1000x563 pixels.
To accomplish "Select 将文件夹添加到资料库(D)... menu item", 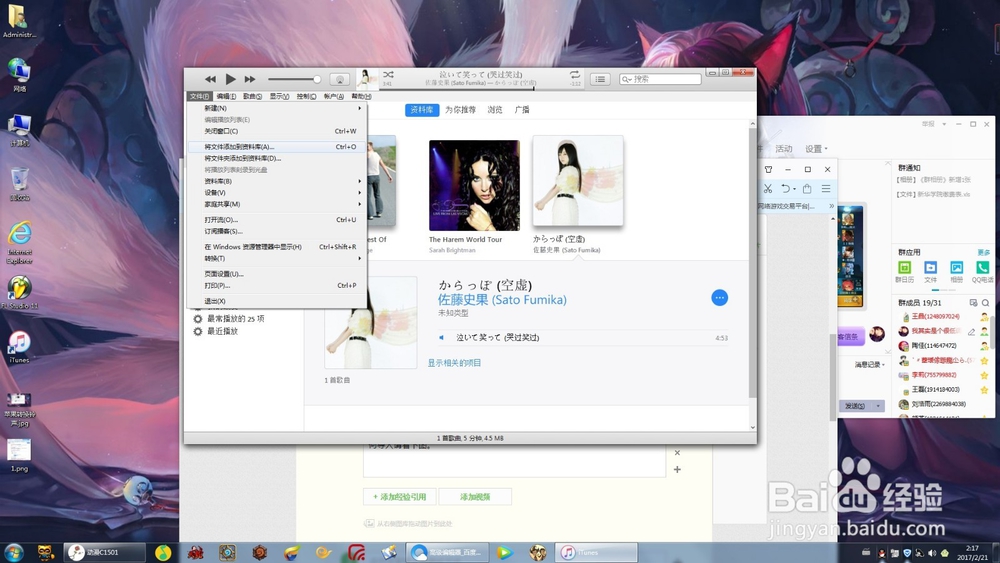I will pos(276,158).
